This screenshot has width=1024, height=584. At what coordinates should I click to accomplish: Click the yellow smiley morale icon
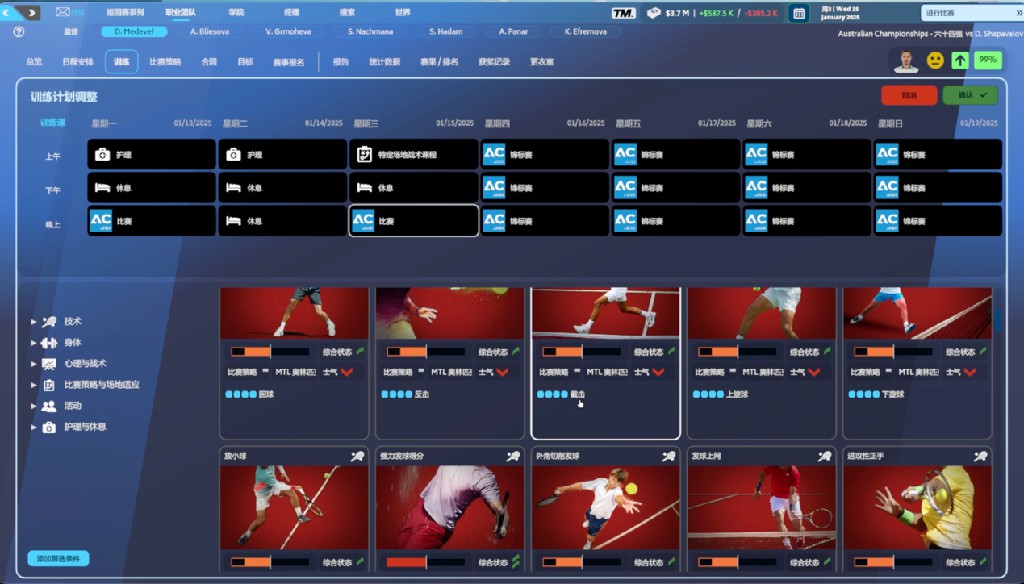(935, 60)
